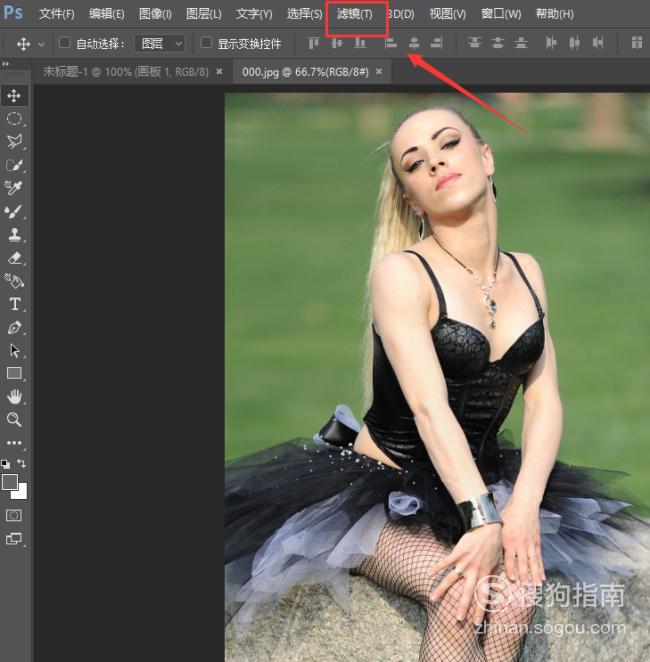This screenshot has height=662, width=650.
Task: Select the Eraser tool
Action: (14, 258)
